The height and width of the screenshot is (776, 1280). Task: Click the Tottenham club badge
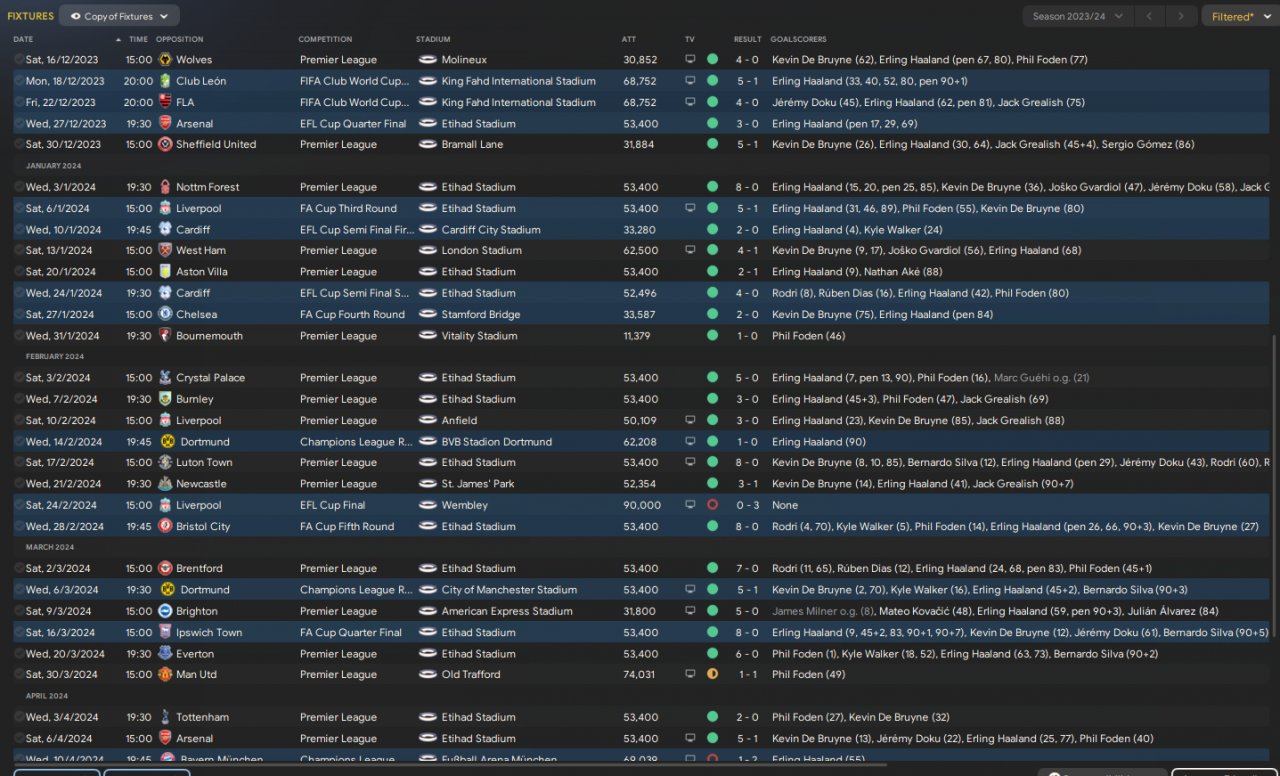(165, 717)
